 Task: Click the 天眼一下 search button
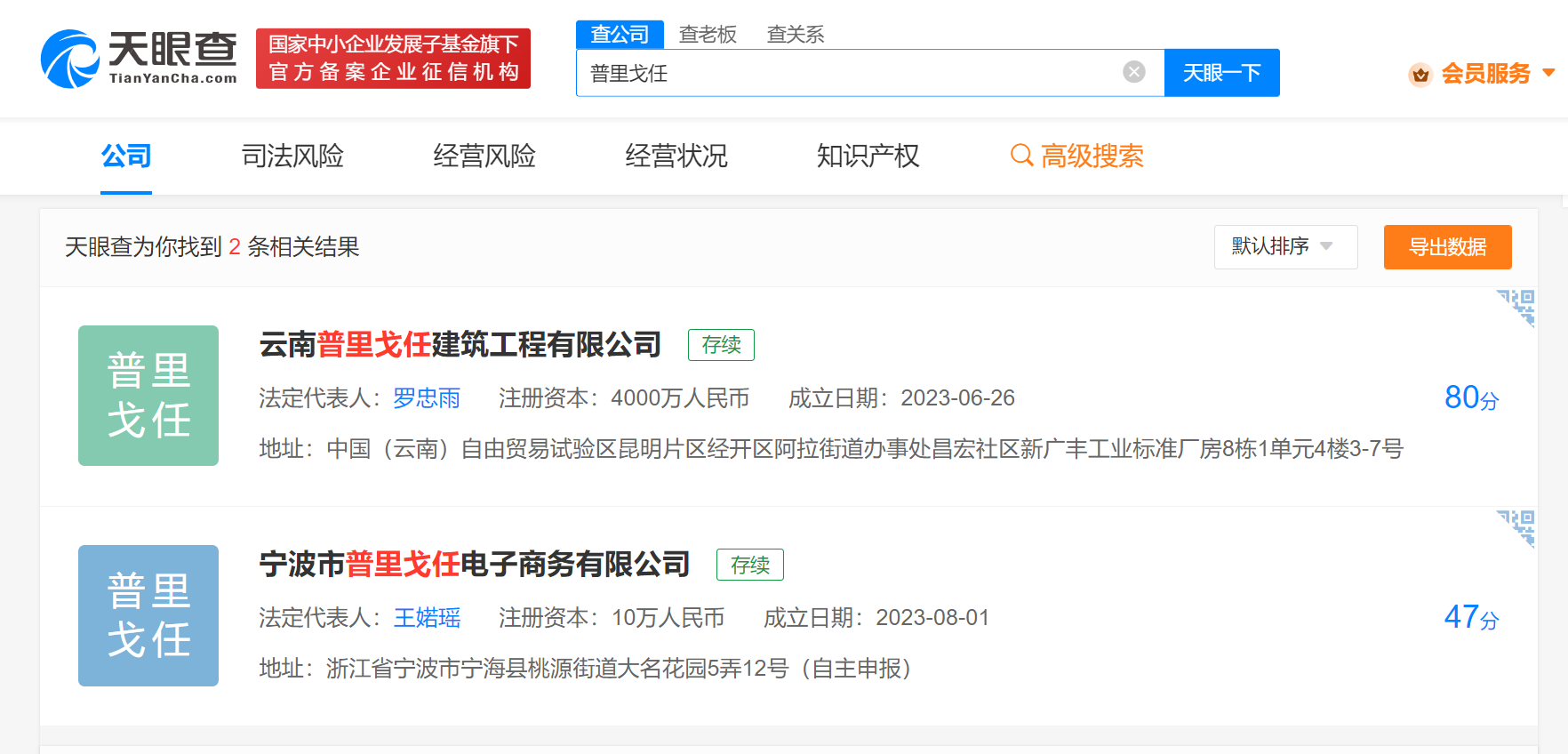pyautogui.click(x=1222, y=73)
